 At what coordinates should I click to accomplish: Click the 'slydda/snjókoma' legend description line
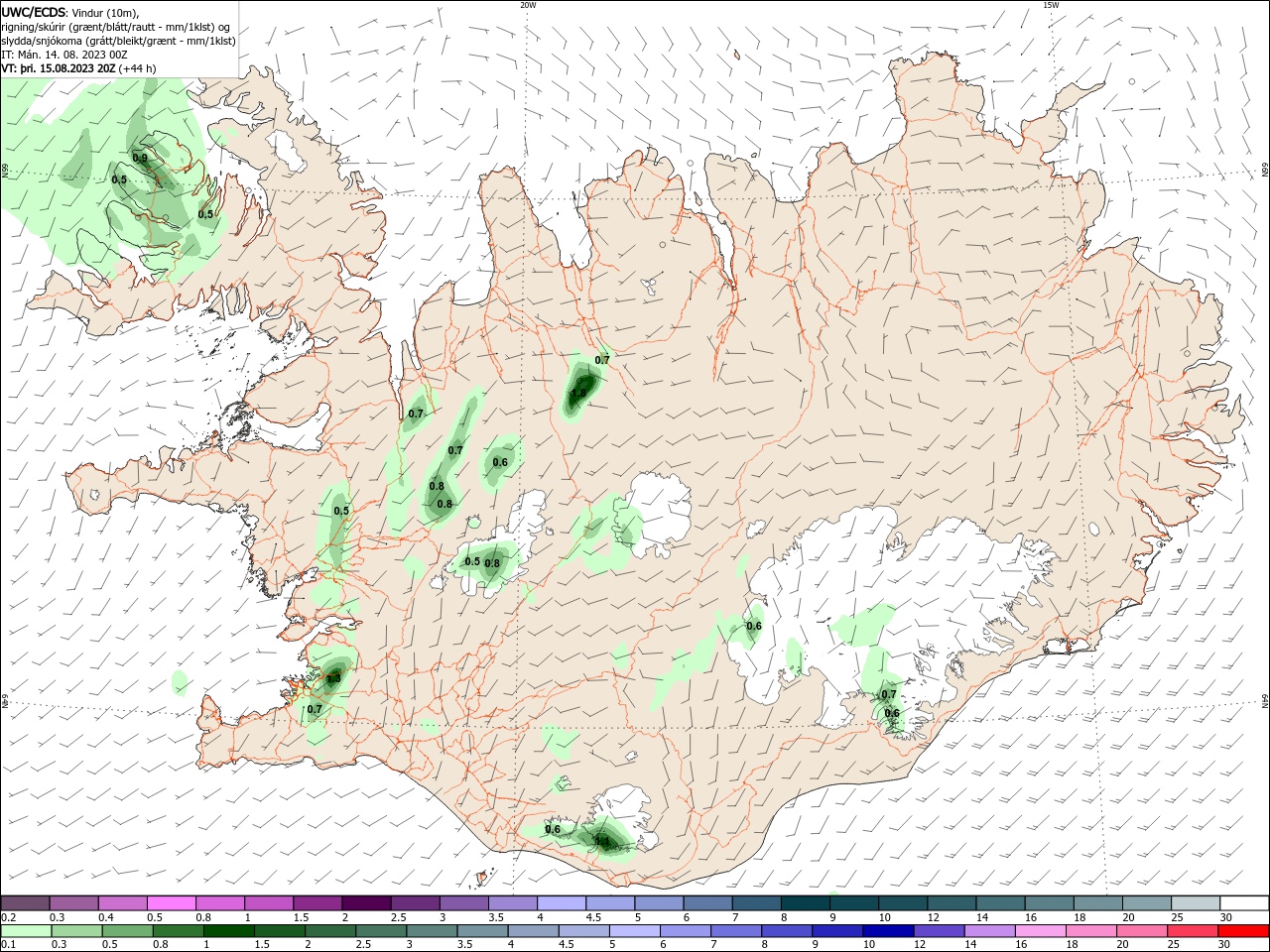point(118,41)
